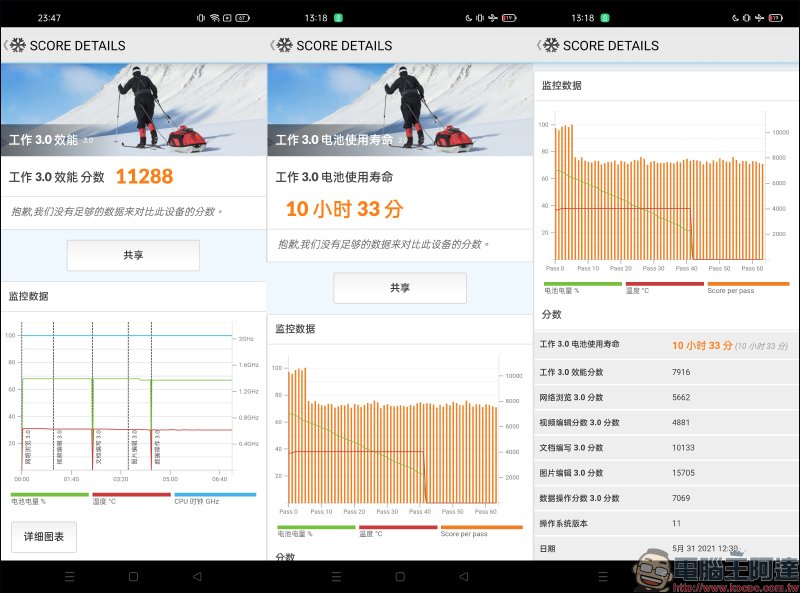
Task: Tap the battery bar chart in the middle phone
Action: point(398,436)
